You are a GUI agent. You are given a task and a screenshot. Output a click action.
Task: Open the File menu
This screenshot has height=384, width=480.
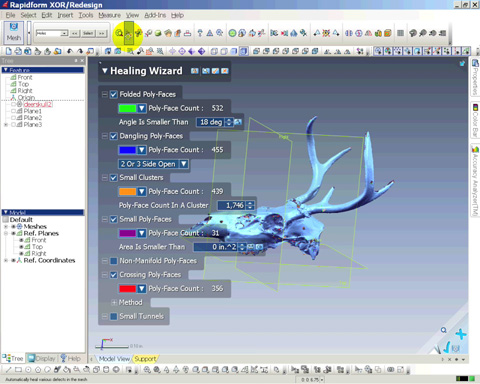click(x=10, y=15)
